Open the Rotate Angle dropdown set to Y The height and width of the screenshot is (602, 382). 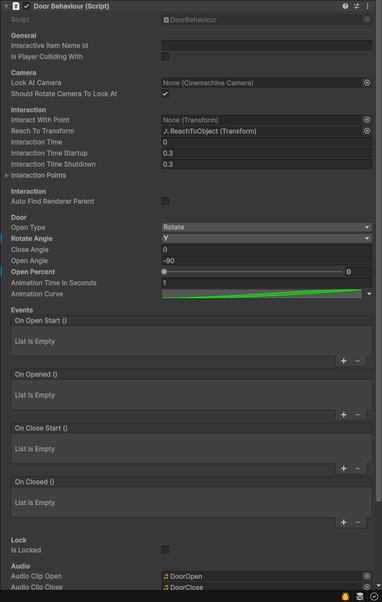(266, 238)
